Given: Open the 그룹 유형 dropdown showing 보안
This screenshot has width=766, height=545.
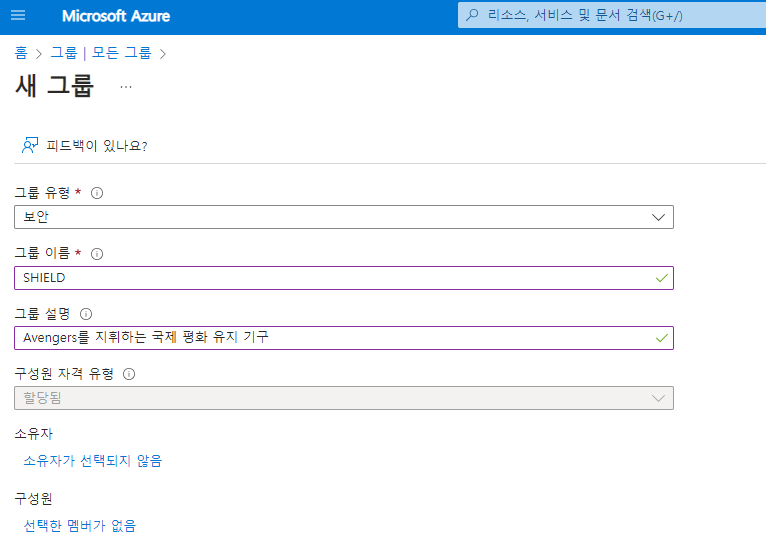Looking at the screenshot, I should [344, 217].
